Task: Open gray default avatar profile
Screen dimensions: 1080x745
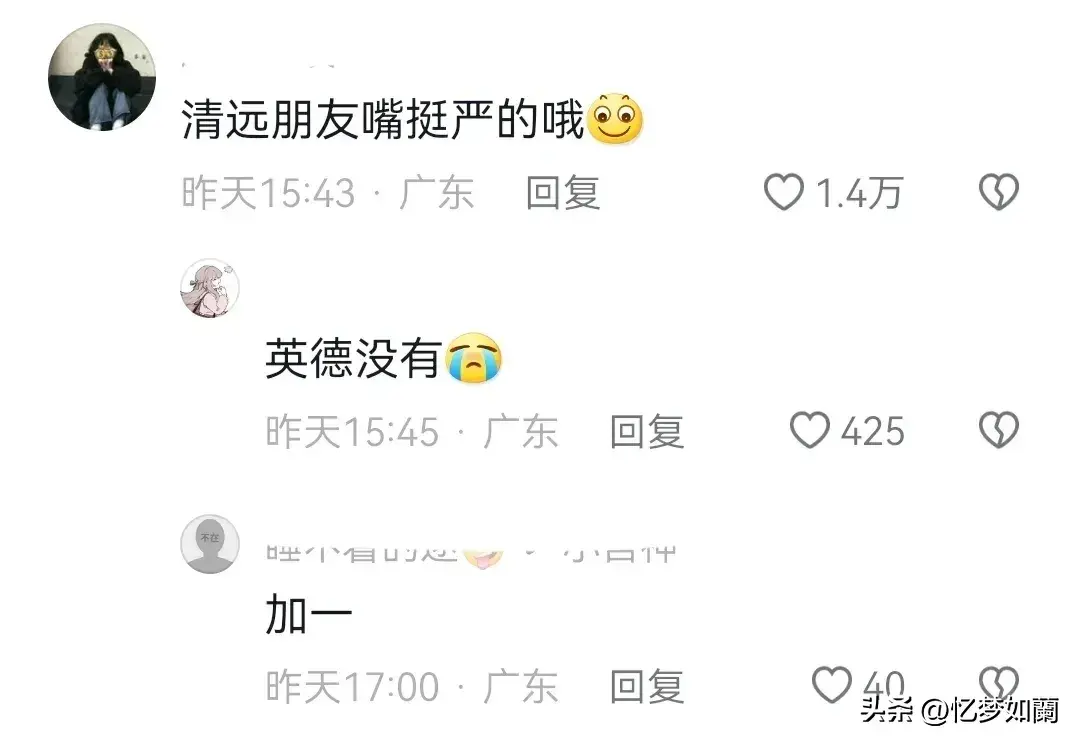Action: coord(209,544)
